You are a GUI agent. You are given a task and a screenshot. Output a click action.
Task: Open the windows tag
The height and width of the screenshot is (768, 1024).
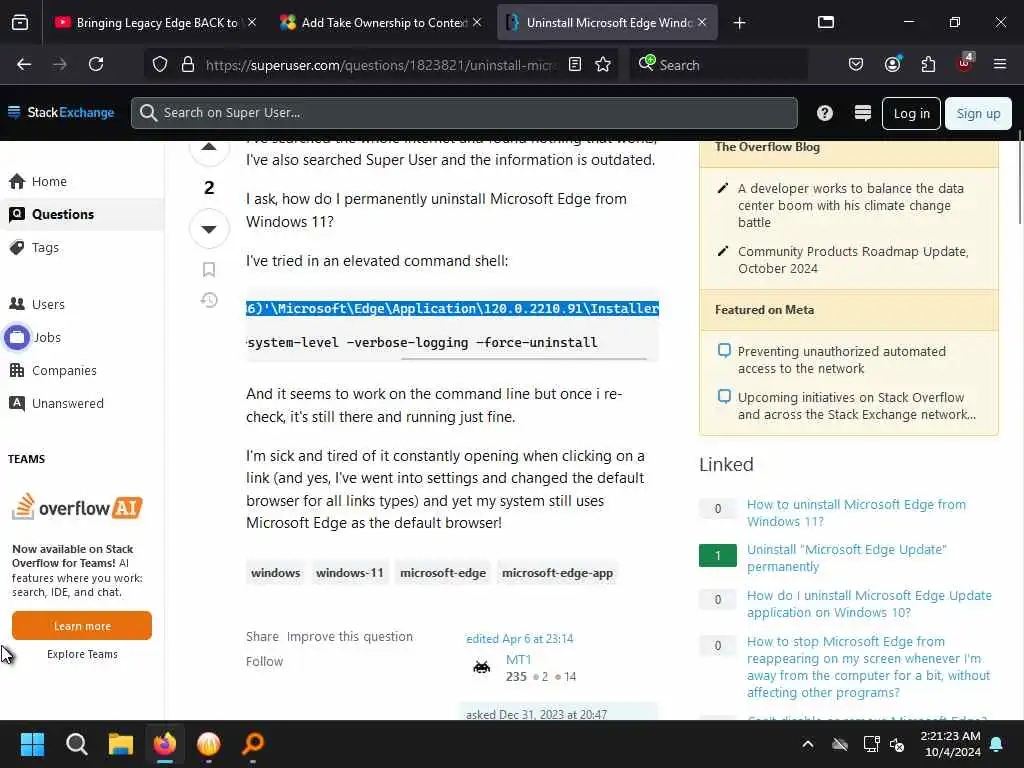coord(276,573)
